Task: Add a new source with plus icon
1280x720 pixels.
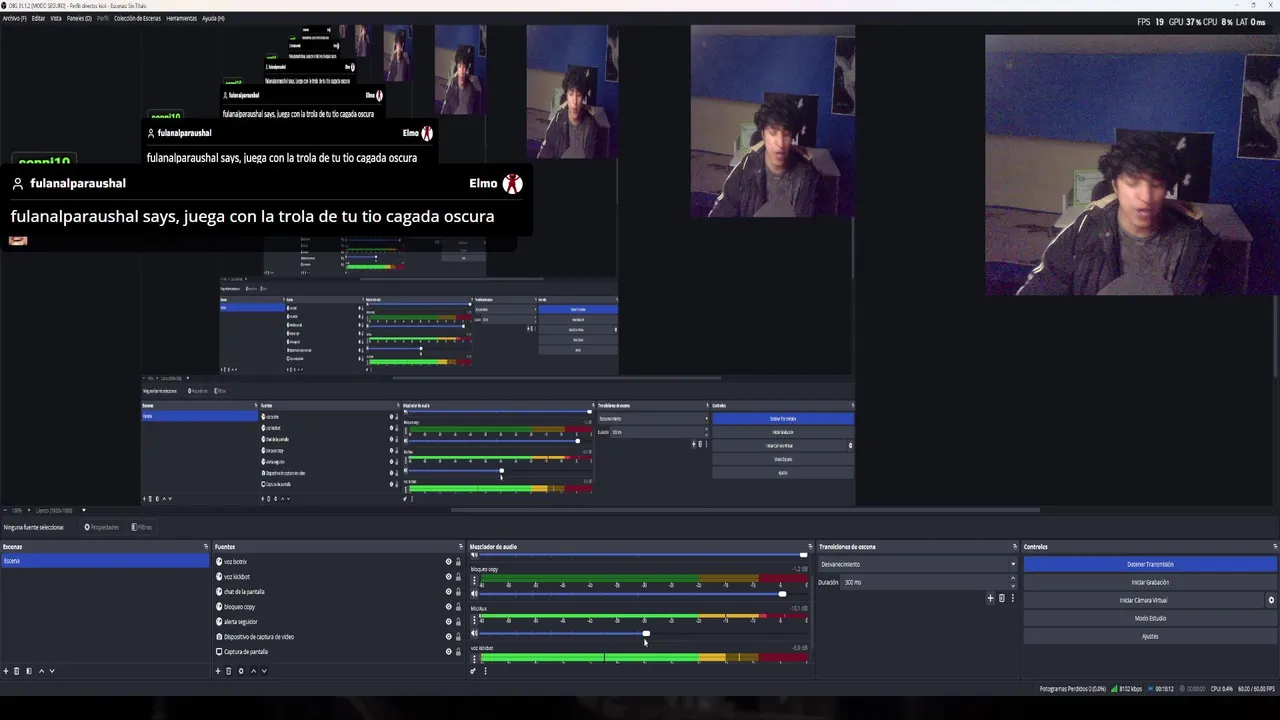Action: point(218,671)
